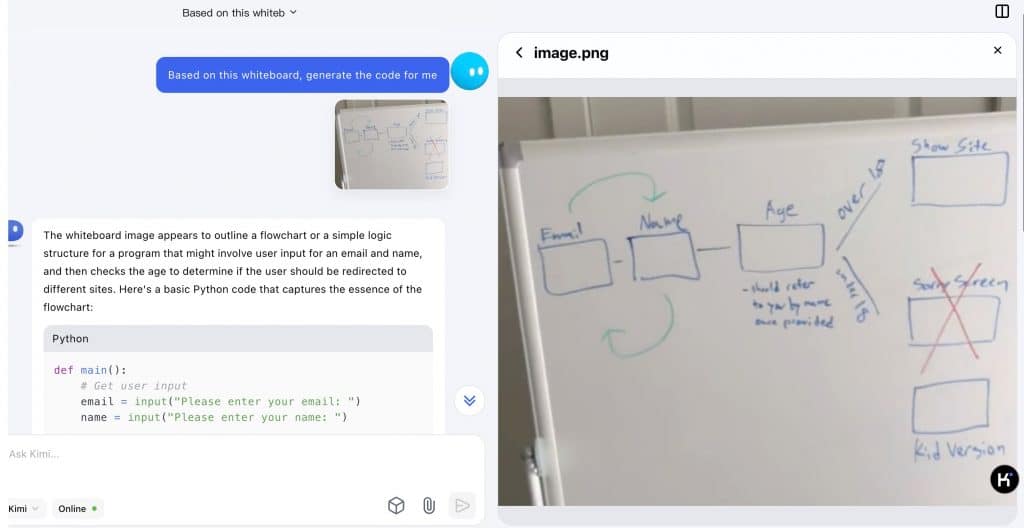Click the enlarged whiteboard image preview
Image resolution: width=1024 pixels, height=528 pixels.
coord(756,300)
